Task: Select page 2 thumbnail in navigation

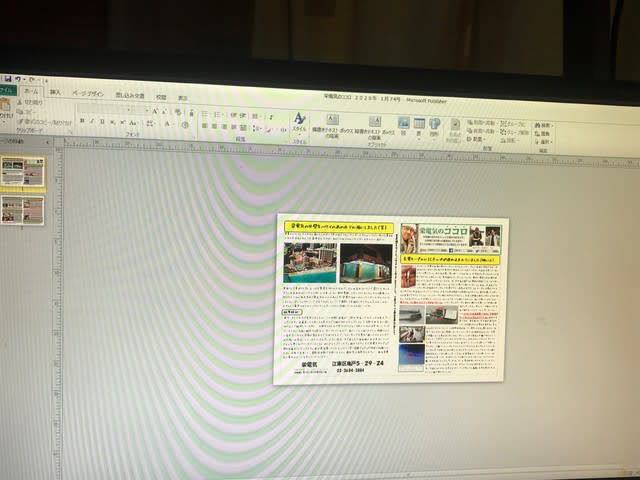Action: [x=22, y=210]
